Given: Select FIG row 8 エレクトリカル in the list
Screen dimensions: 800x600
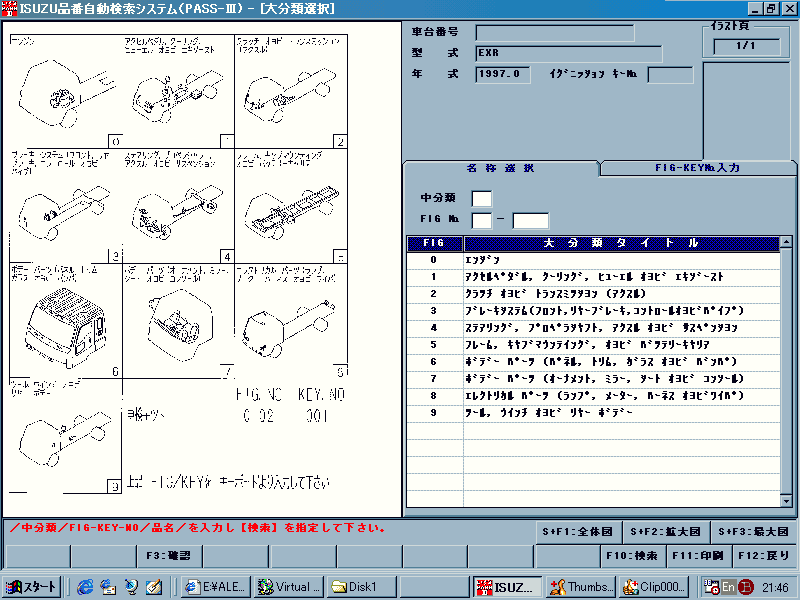Looking at the screenshot, I should 550,394.
